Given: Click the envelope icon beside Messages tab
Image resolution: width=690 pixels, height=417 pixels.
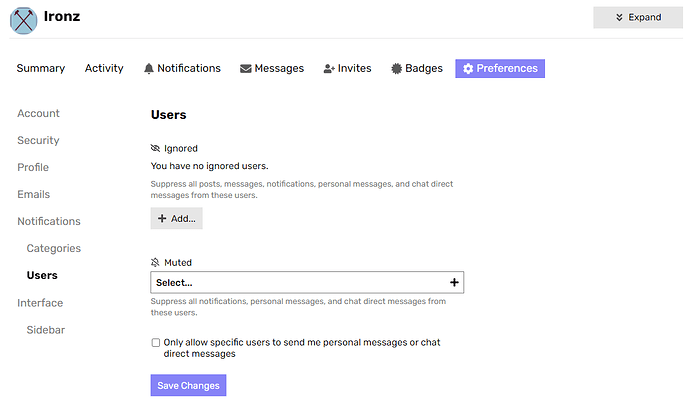Looking at the screenshot, I should click(246, 69).
